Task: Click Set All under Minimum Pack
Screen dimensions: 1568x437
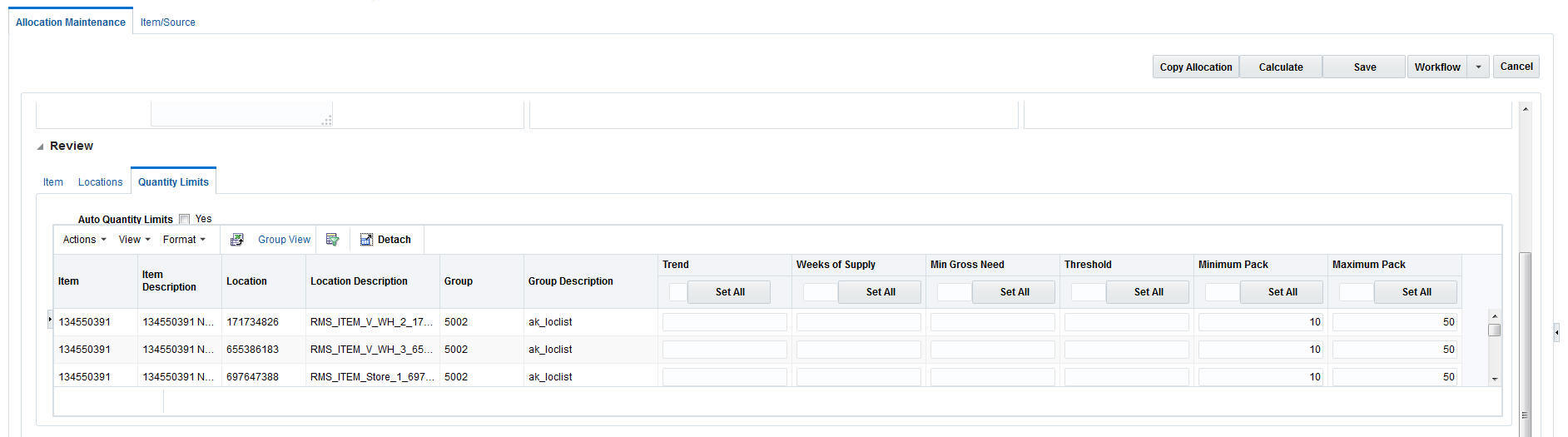Action: coord(1283,292)
